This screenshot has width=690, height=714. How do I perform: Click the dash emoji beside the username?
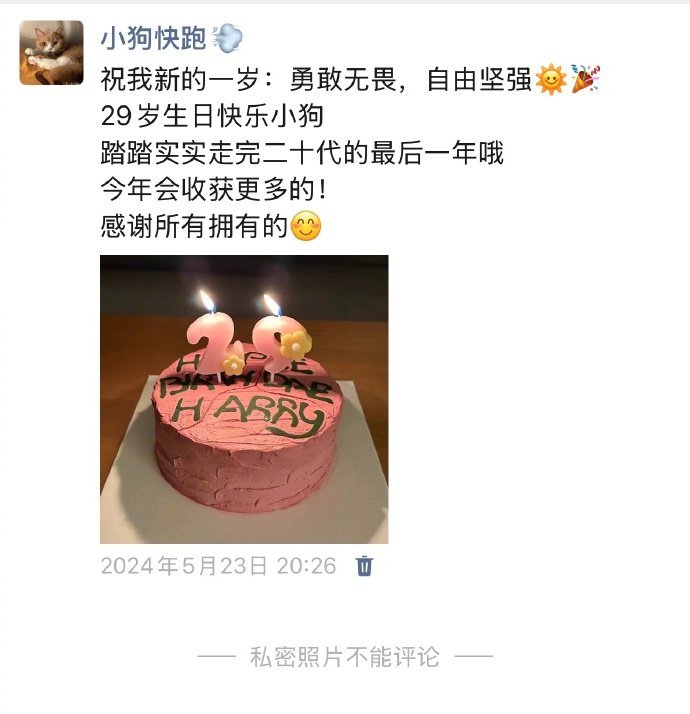tap(227, 38)
